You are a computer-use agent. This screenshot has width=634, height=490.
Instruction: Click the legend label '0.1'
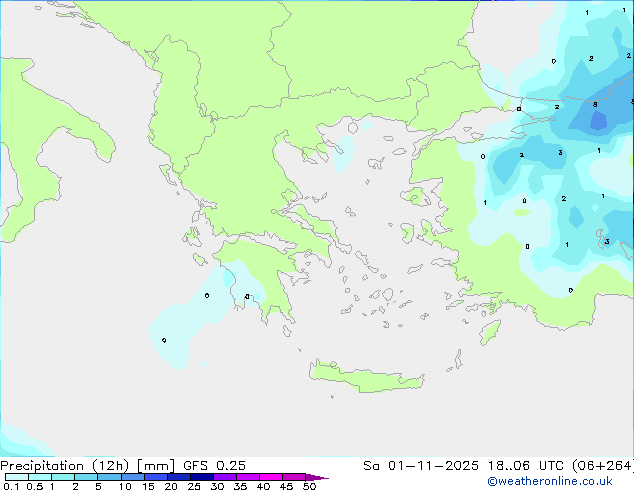[11, 486]
